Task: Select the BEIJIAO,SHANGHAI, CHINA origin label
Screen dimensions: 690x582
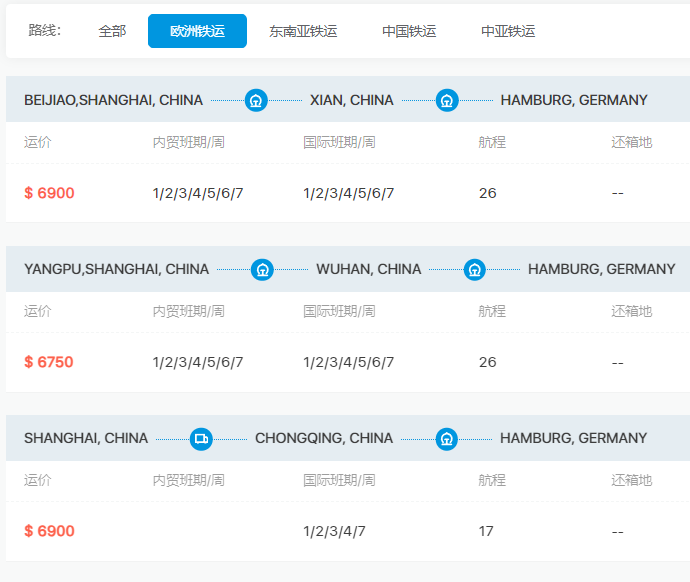Action: point(113,100)
